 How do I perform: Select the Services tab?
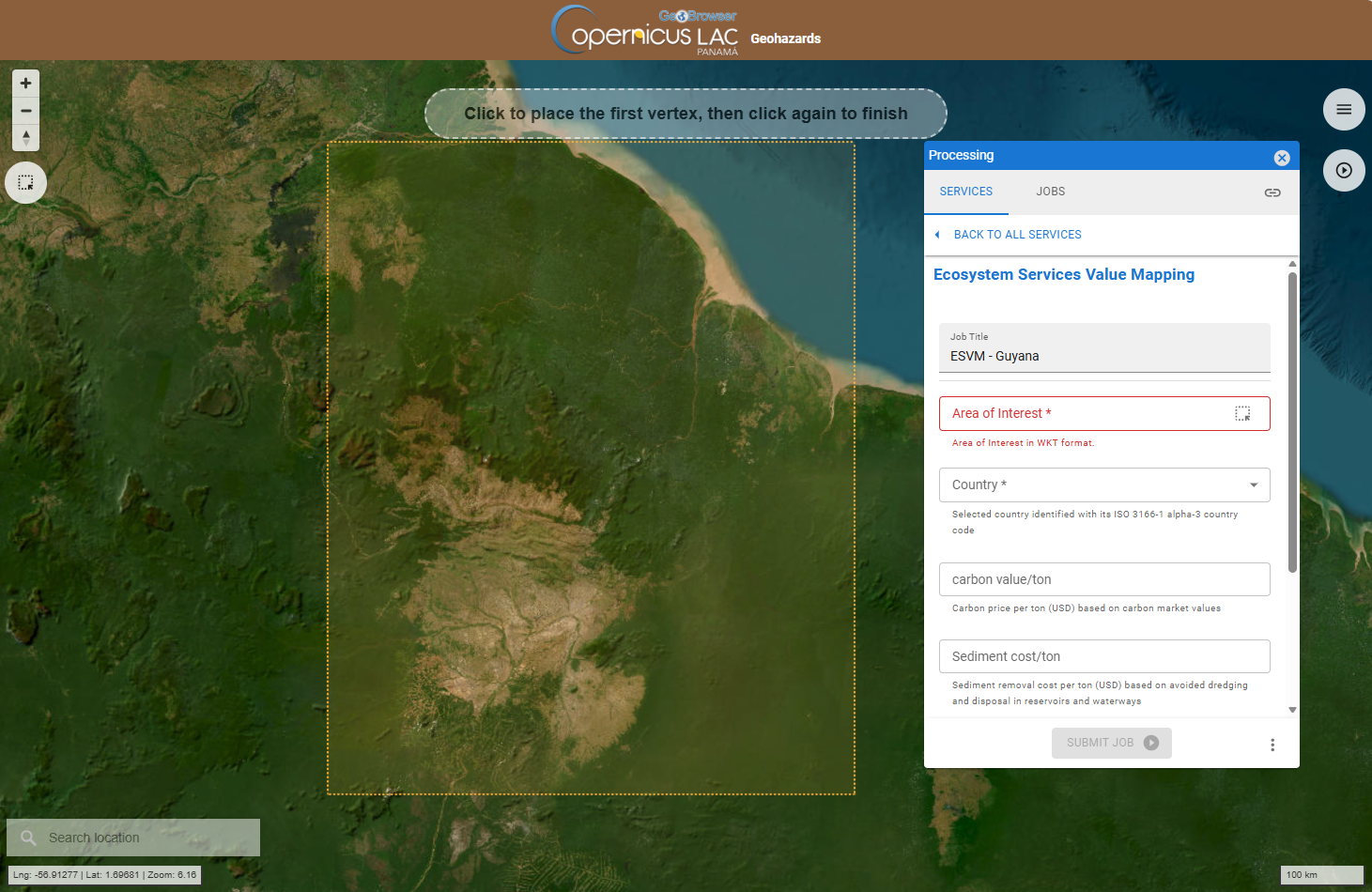tap(965, 192)
